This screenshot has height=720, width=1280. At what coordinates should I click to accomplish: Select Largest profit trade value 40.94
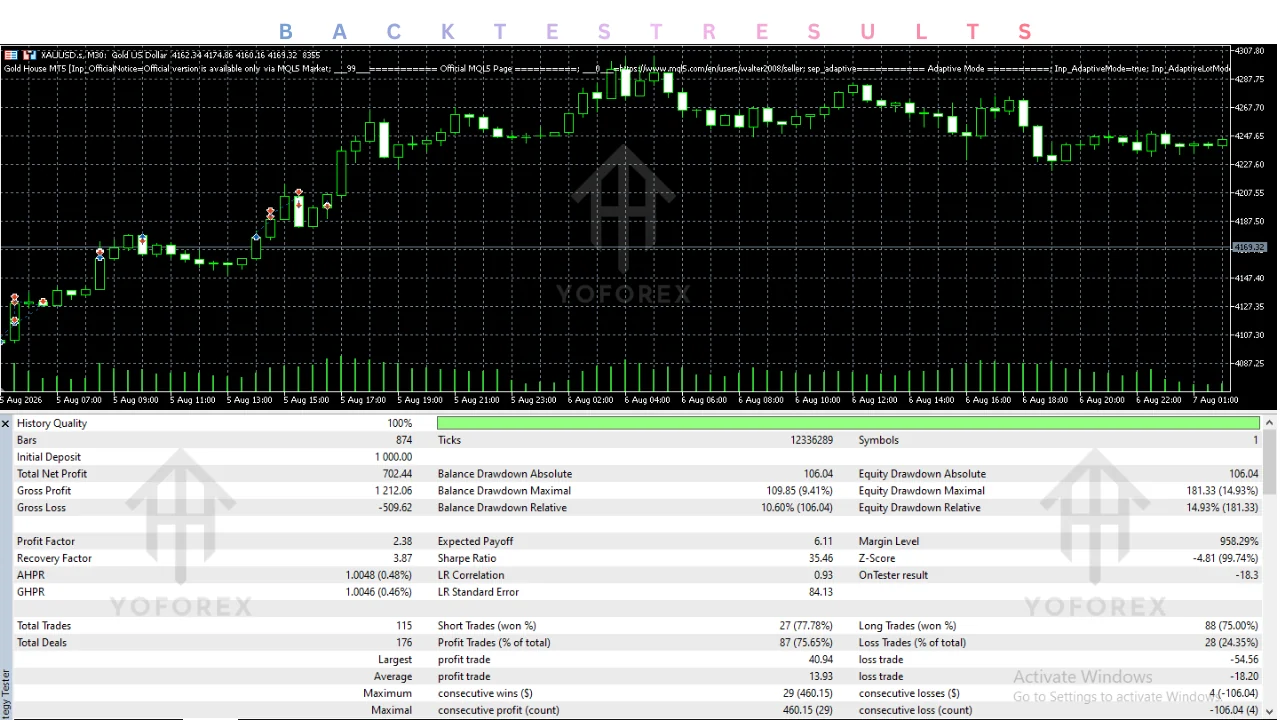[821, 661]
